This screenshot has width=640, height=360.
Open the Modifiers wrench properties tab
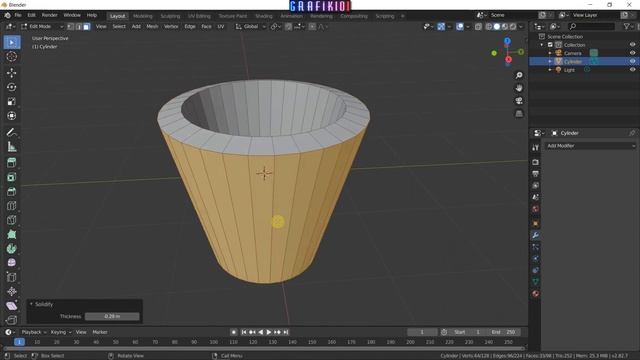(x=536, y=235)
